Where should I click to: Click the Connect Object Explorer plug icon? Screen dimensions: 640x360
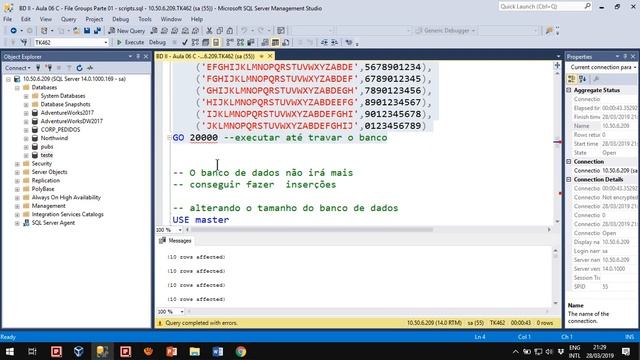tap(38, 68)
